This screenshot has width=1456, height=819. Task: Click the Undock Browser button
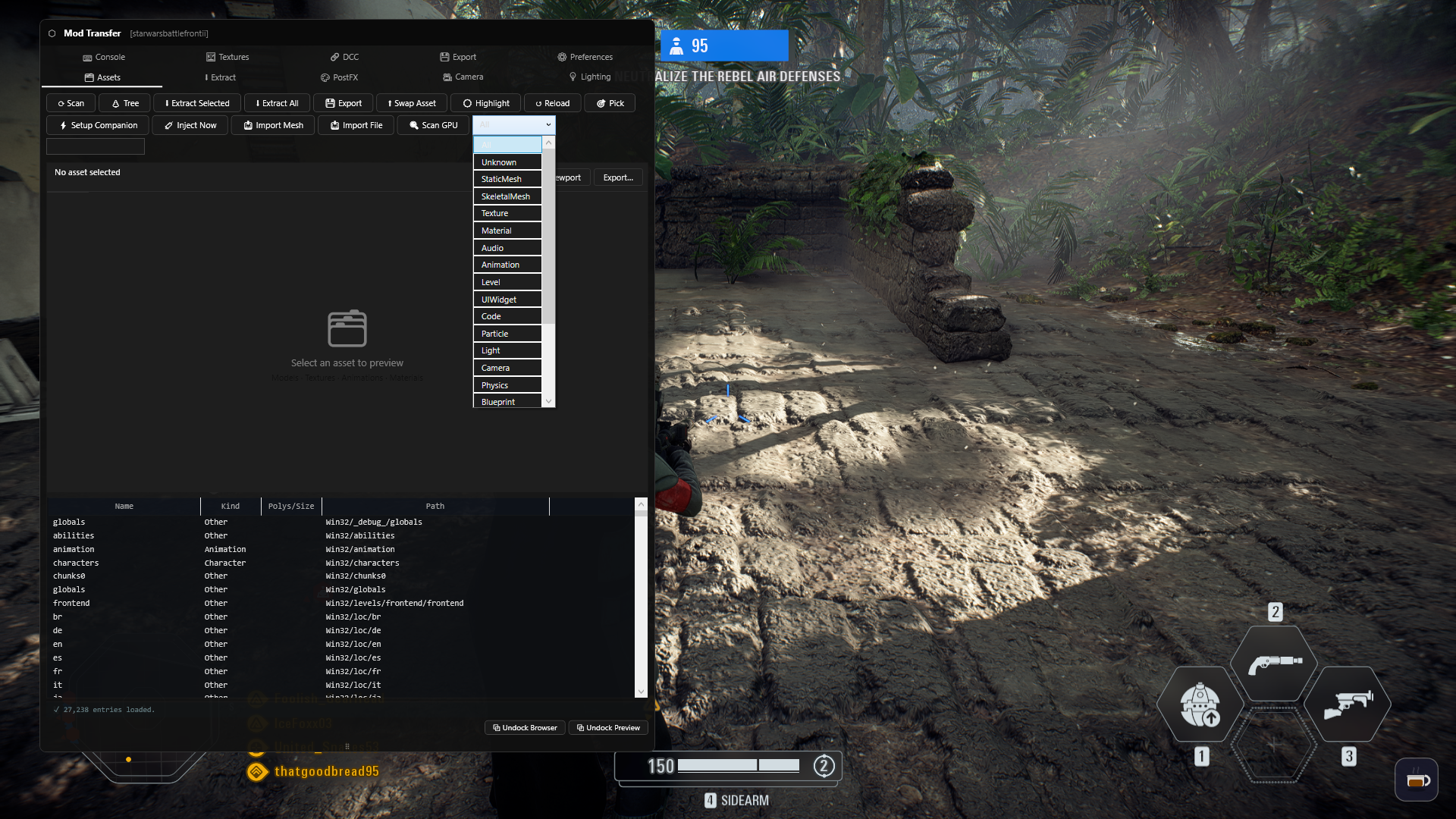[x=524, y=727]
